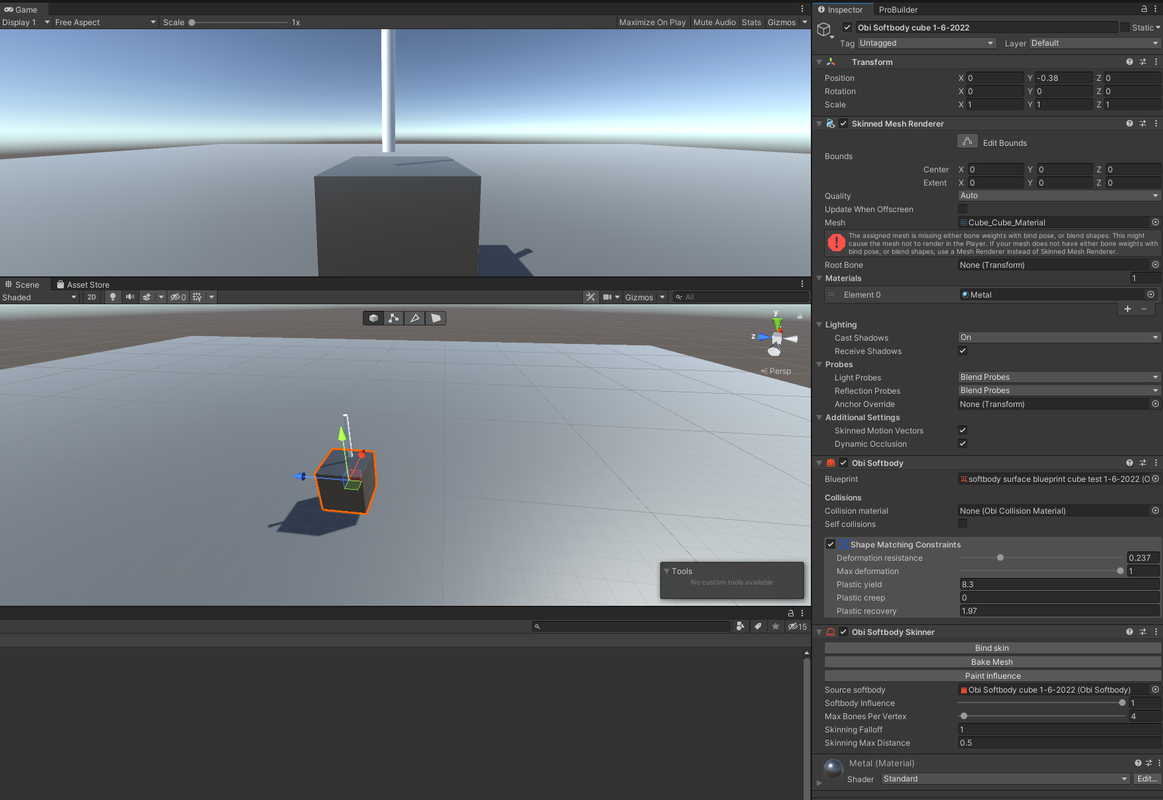The height and width of the screenshot is (800, 1163).
Task: Toggle scene grid visibility icon
Action: (x=197, y=297)
